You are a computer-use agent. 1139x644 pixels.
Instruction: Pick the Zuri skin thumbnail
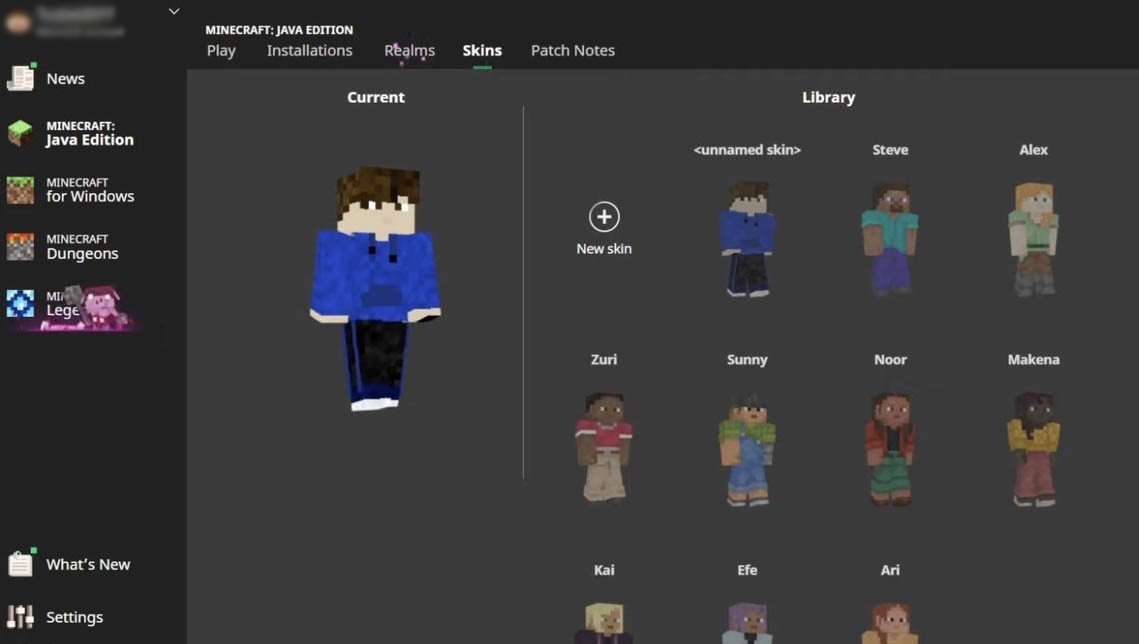[604, 447]
